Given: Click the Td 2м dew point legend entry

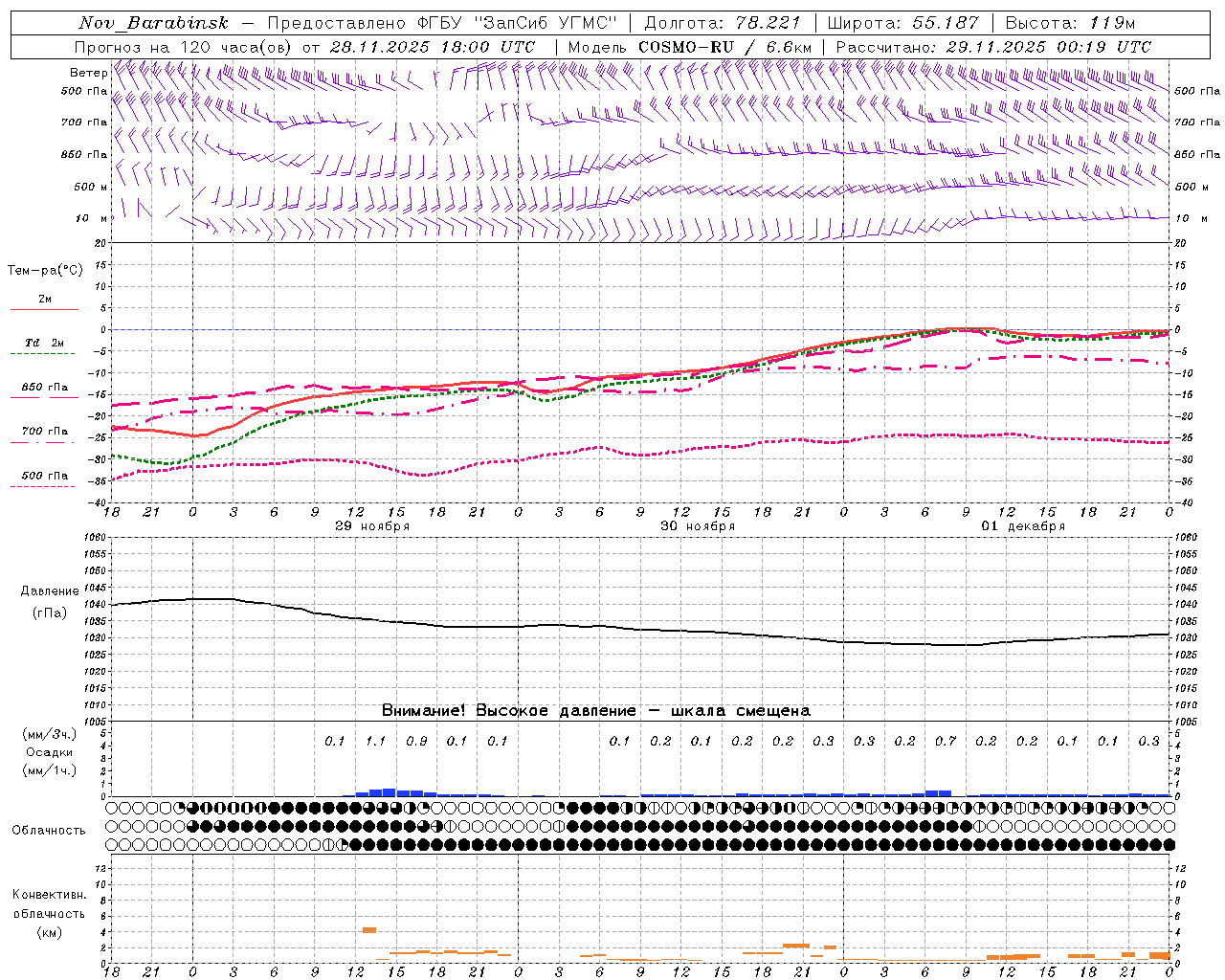Looking at the screenshot, I should coord(45,343).
